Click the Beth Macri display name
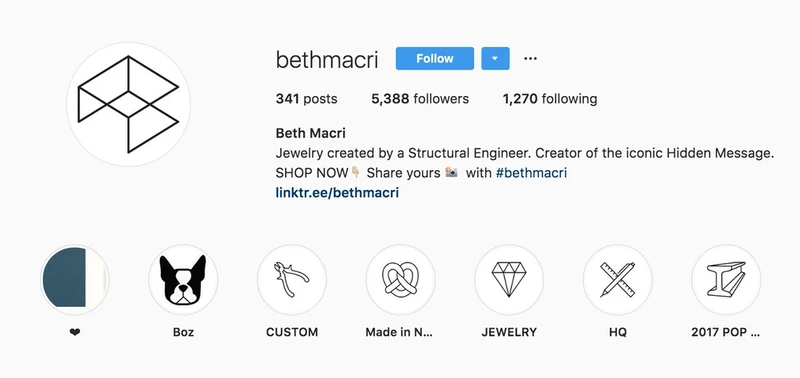This screenshot has height=378, width=800. click(311, 133)
